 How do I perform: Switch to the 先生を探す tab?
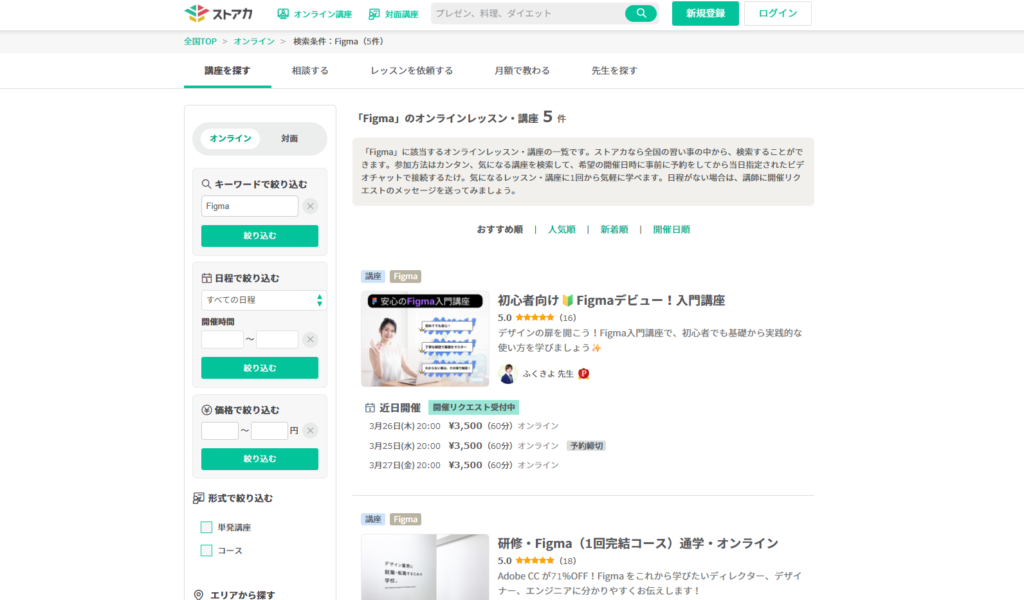tap(614, 71)
